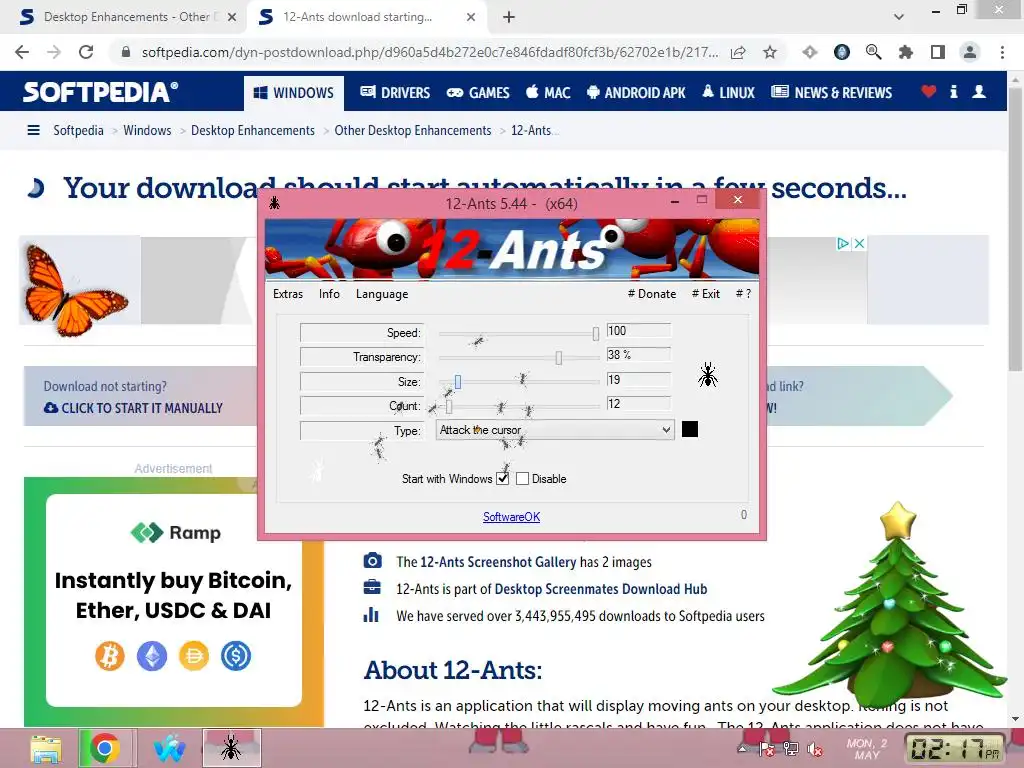Click the 12-Ants taskbar button
The height and width of the screenshot is (768, 1024).
(x=231, y=748)
